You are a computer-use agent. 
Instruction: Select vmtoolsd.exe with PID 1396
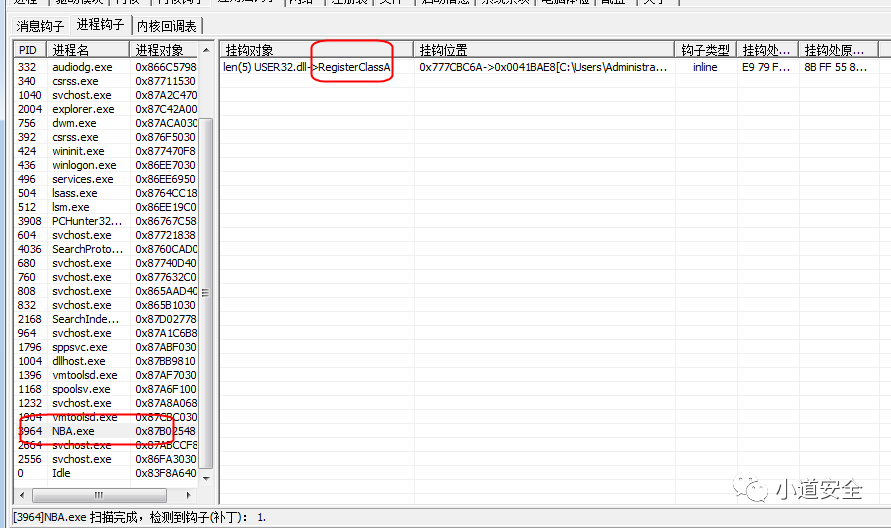[x=106, y=375]
